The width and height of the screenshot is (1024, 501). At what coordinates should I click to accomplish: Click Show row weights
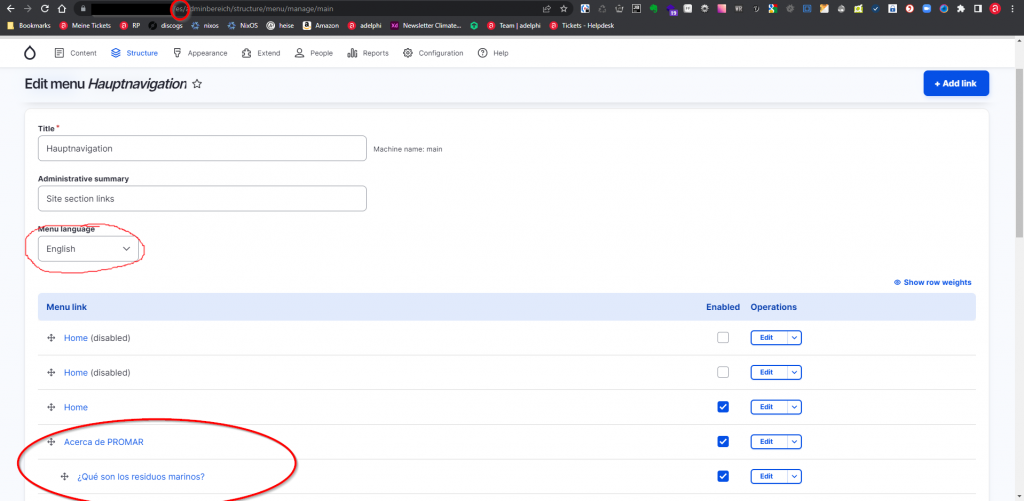tap(932, 282)
